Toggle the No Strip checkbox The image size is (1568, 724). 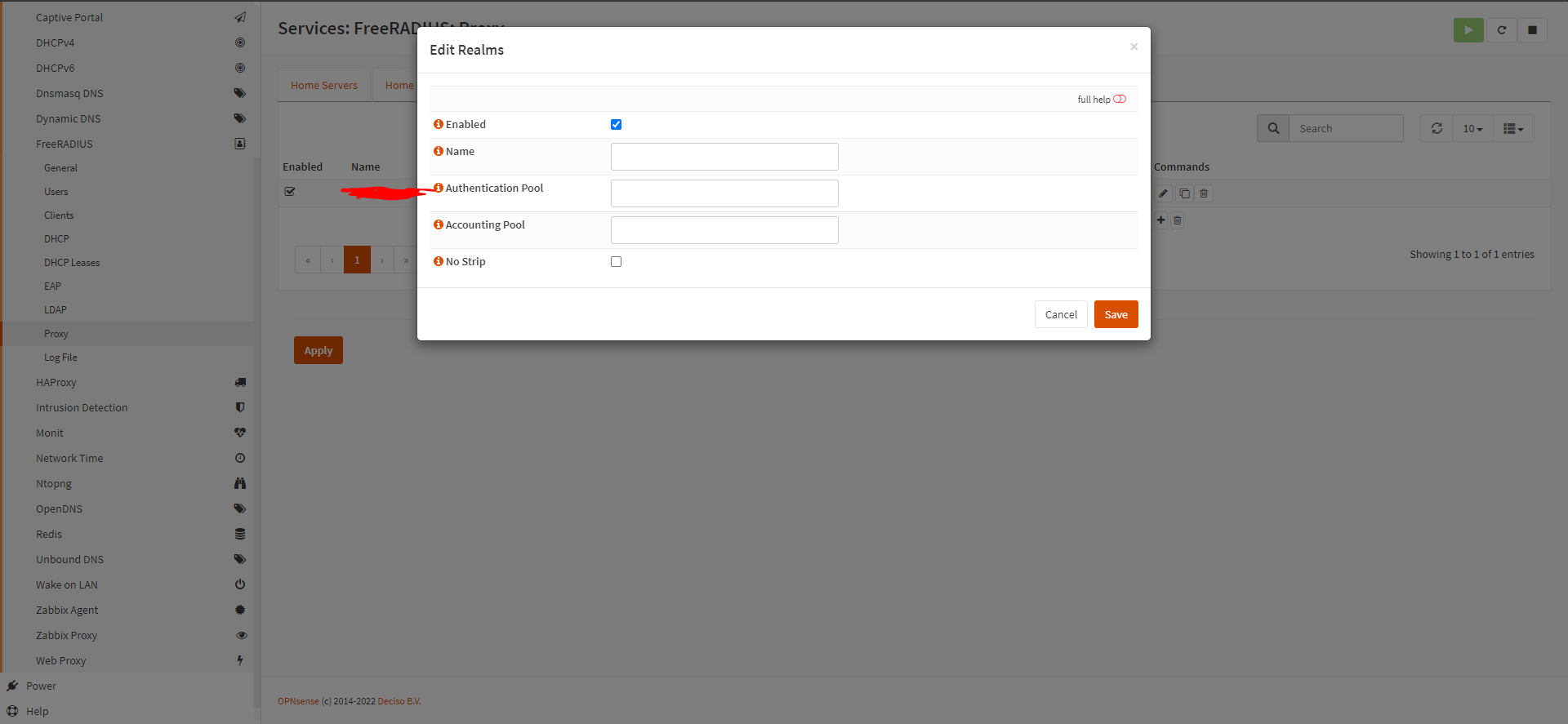(616, 261)
